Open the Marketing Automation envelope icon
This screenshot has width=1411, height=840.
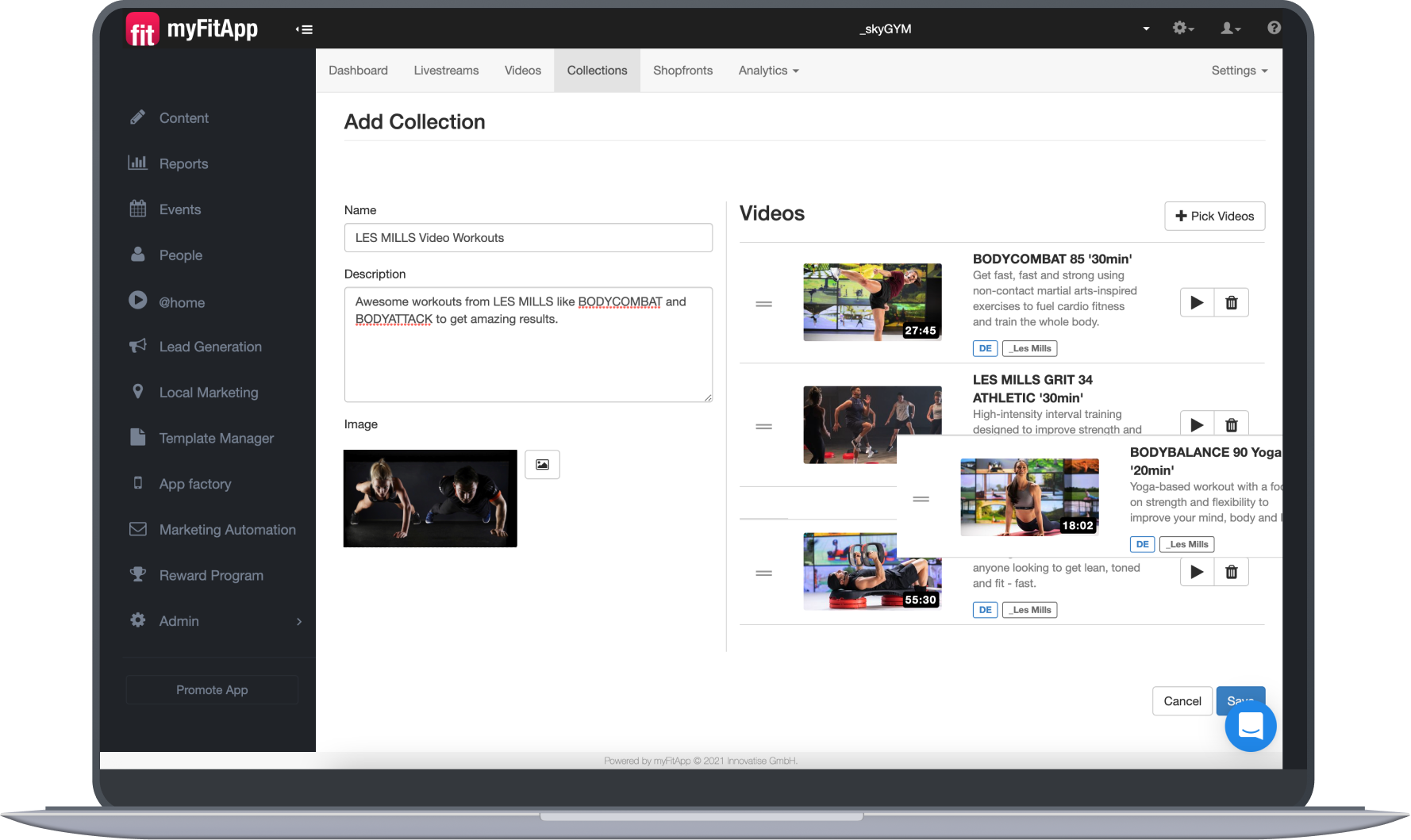click(138, 529)
